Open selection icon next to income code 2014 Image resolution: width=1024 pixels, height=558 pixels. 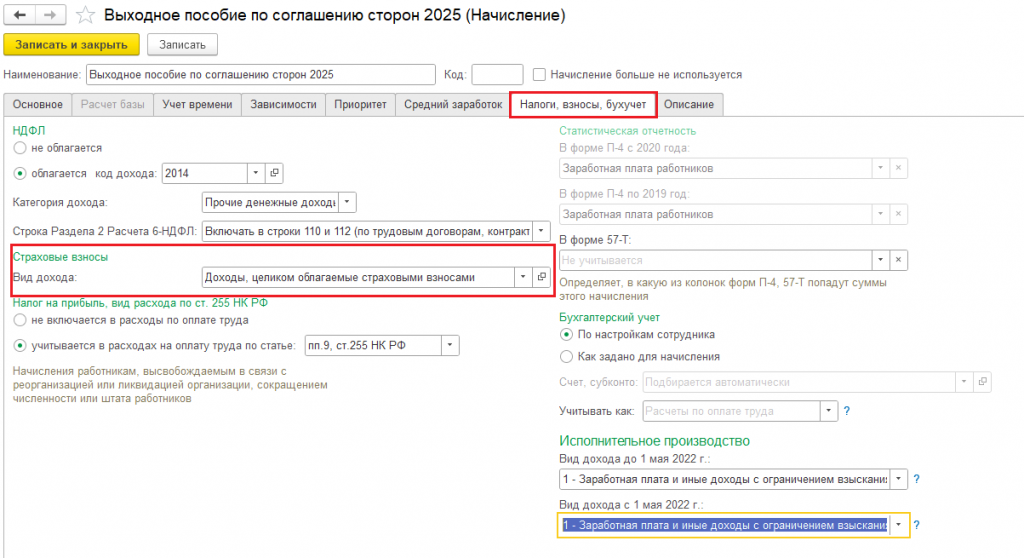point(275,173)
